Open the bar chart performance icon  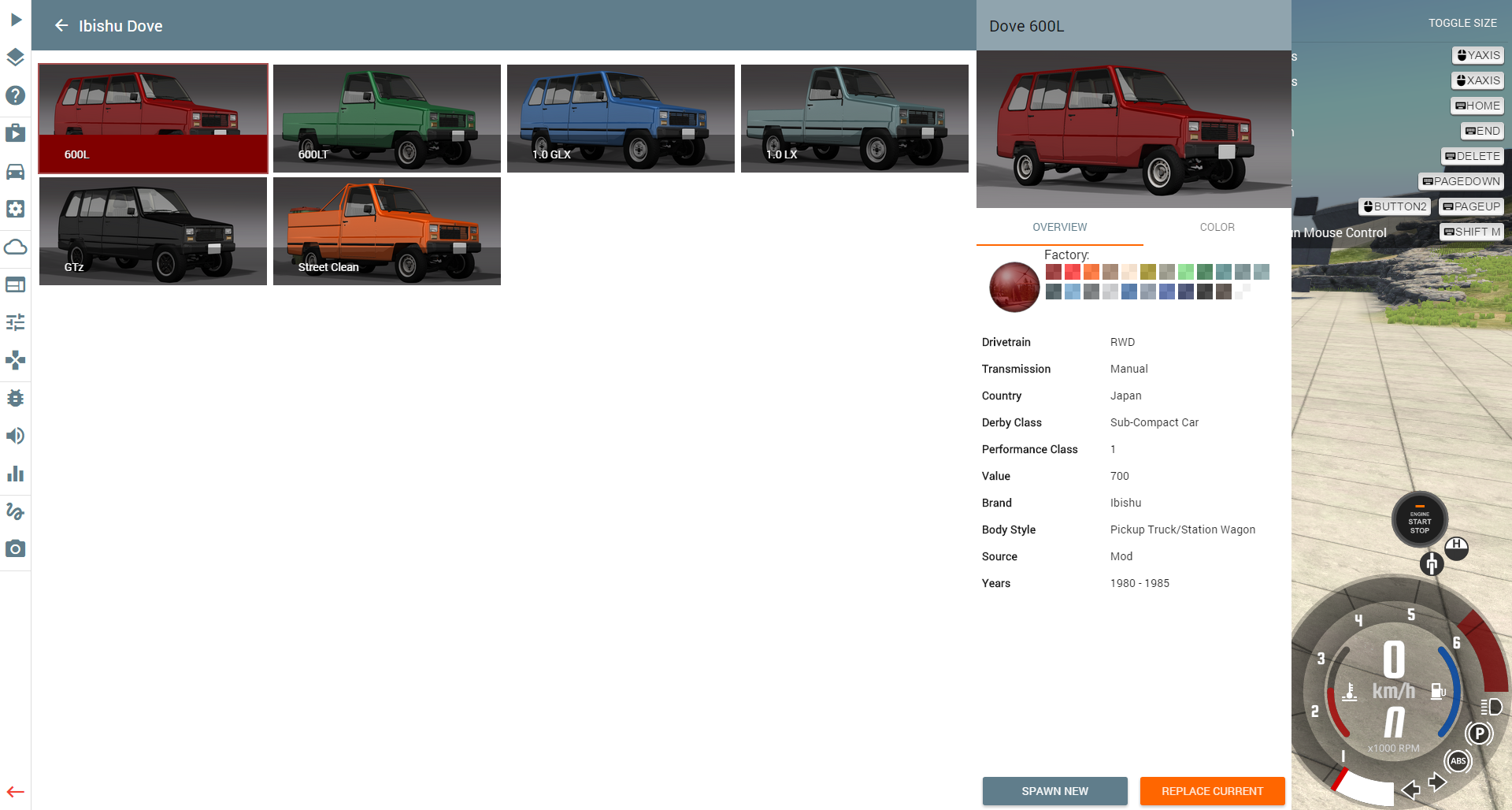(16, 474)
